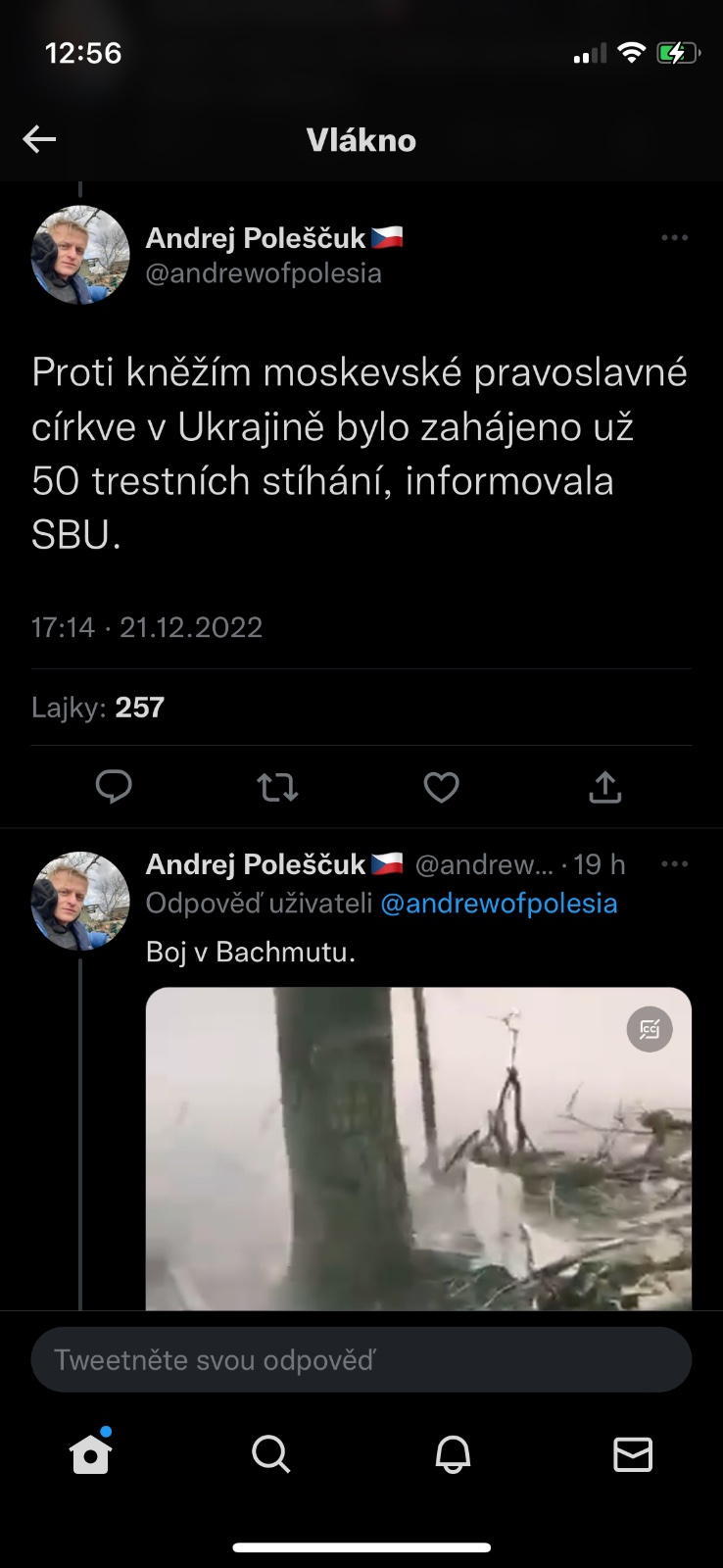Open the Home tab in the bottom bar

click(90, 1453)
